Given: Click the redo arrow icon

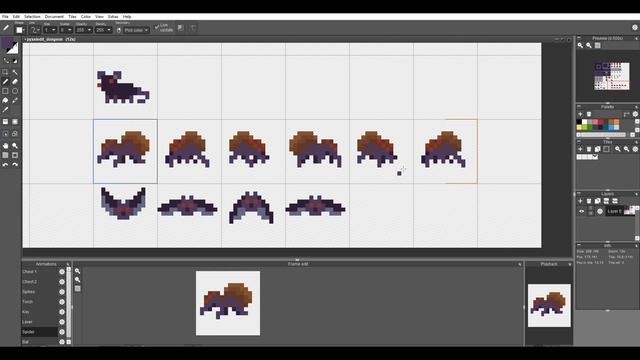Looking at the screenshot, I should [15, 165].
